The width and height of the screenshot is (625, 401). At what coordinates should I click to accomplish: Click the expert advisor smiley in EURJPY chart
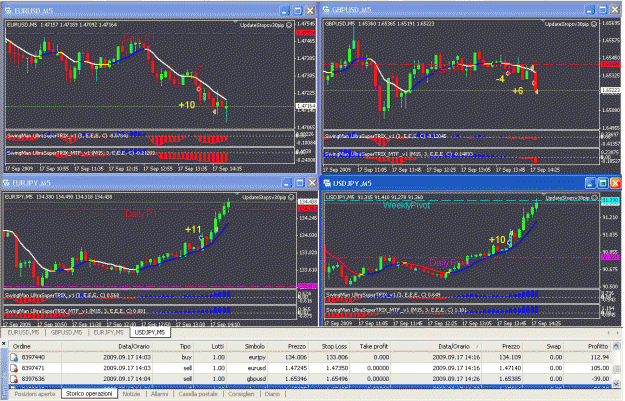click(291, 197)
